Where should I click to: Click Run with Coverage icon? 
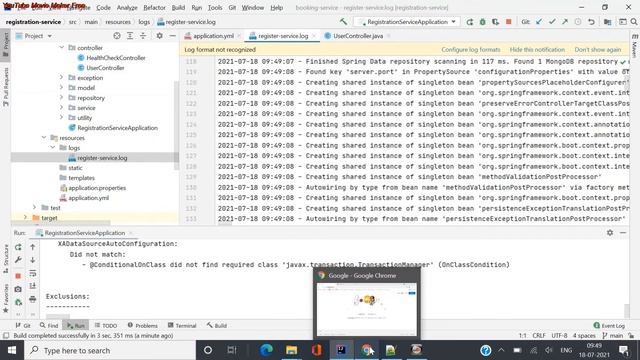click(496, 22)
